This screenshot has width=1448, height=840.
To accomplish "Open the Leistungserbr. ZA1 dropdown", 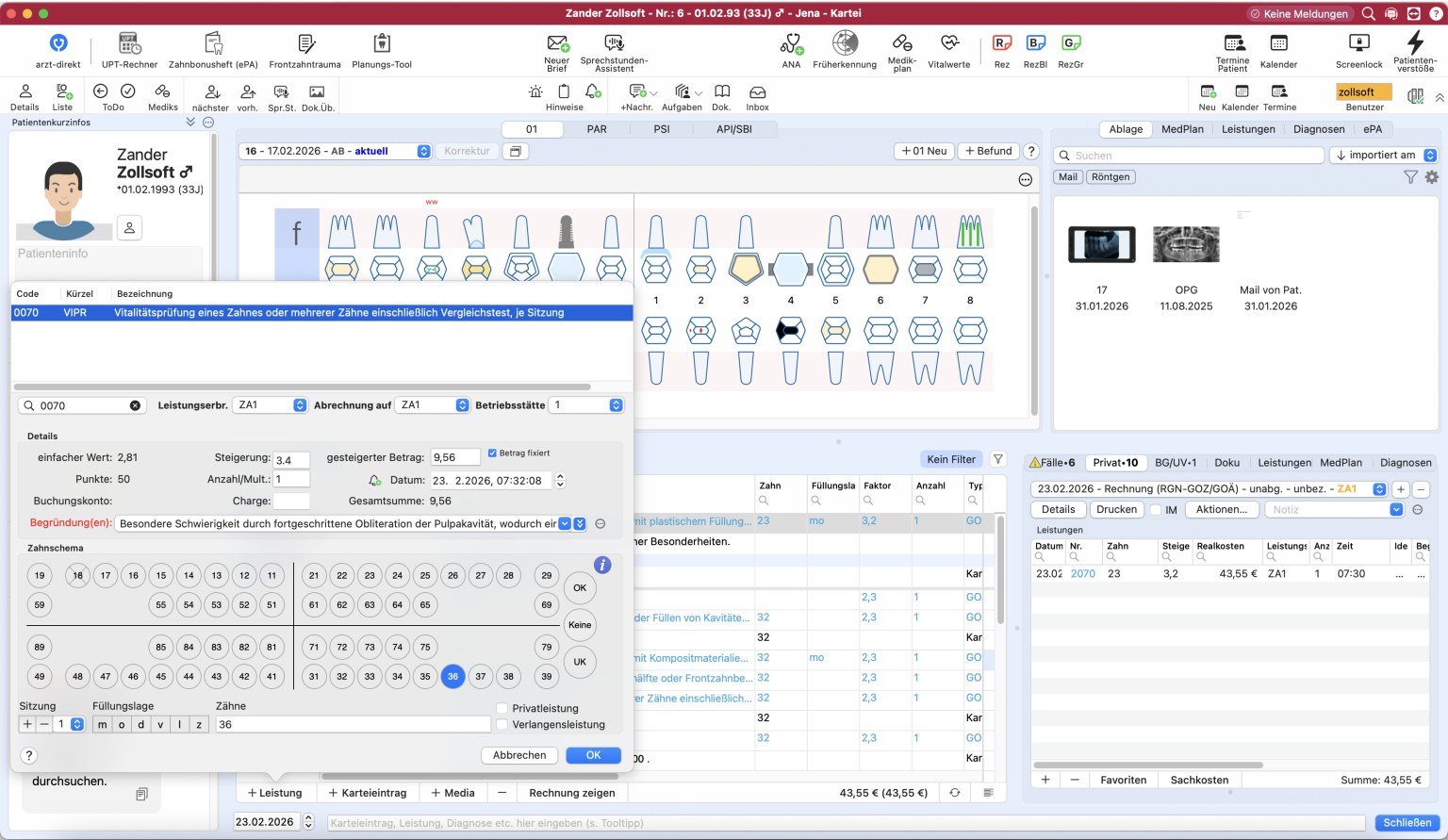I will tap(271, 405).
